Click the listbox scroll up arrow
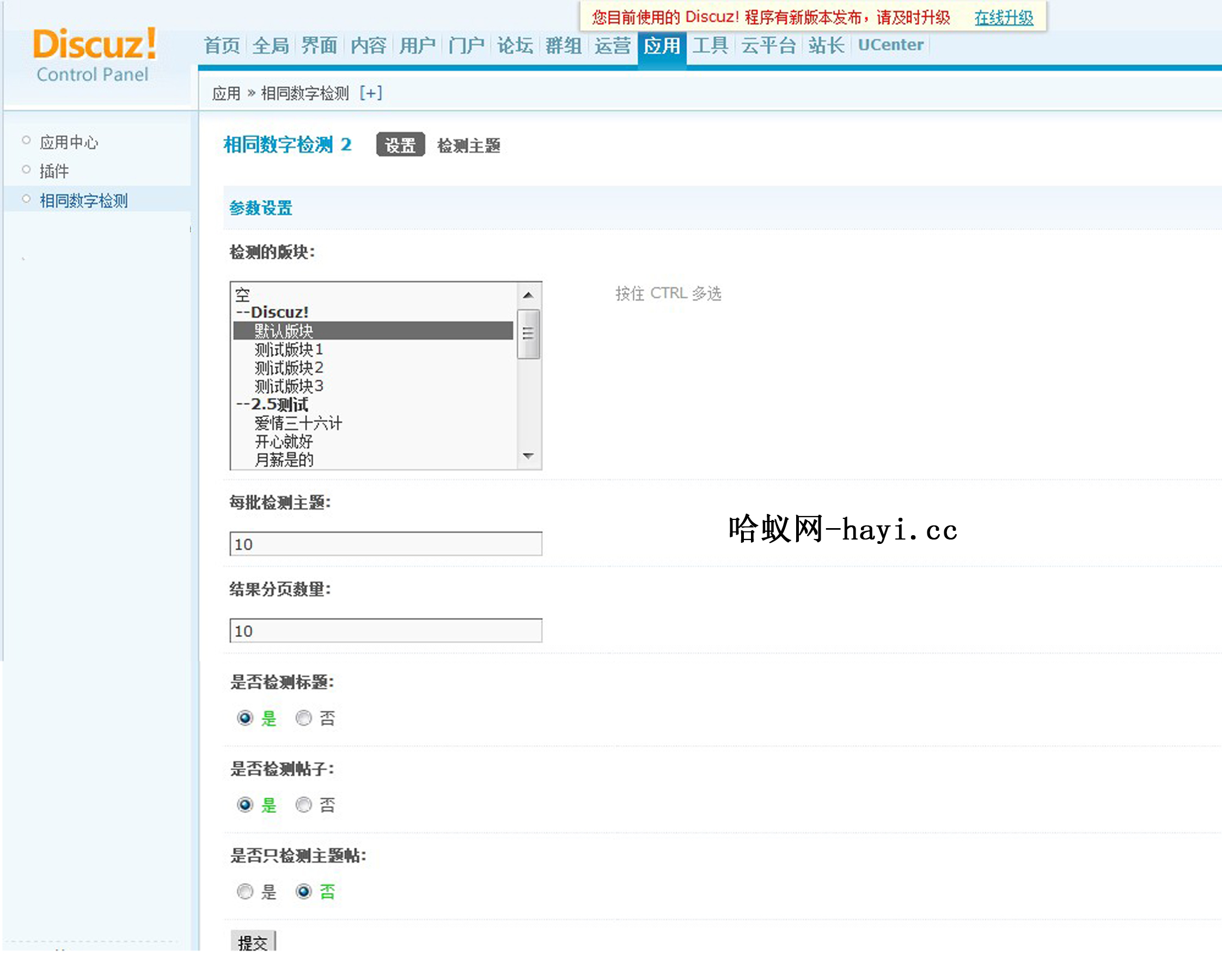 [528, 295]
